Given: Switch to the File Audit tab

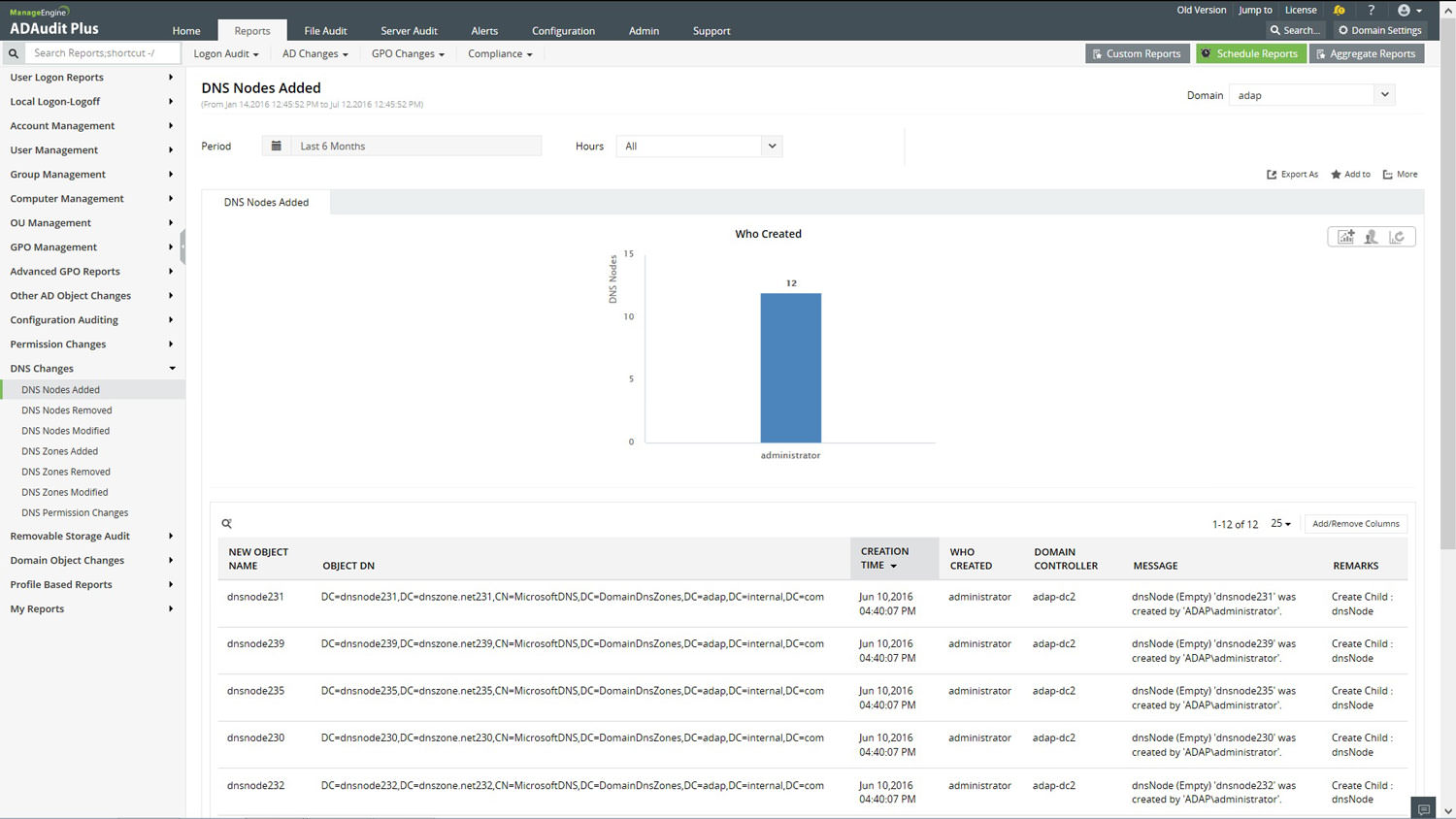Looking at the screenshot, I should pos(325,31).
